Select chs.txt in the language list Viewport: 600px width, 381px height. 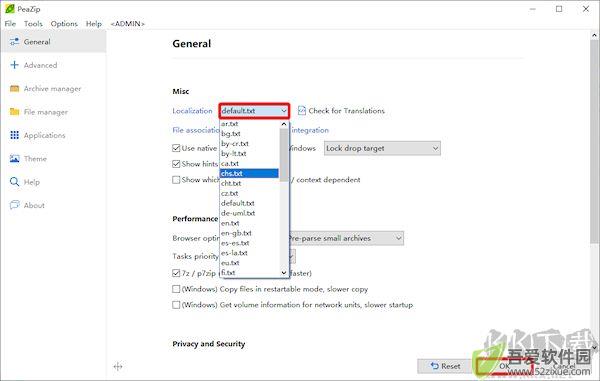pos(249,173)
